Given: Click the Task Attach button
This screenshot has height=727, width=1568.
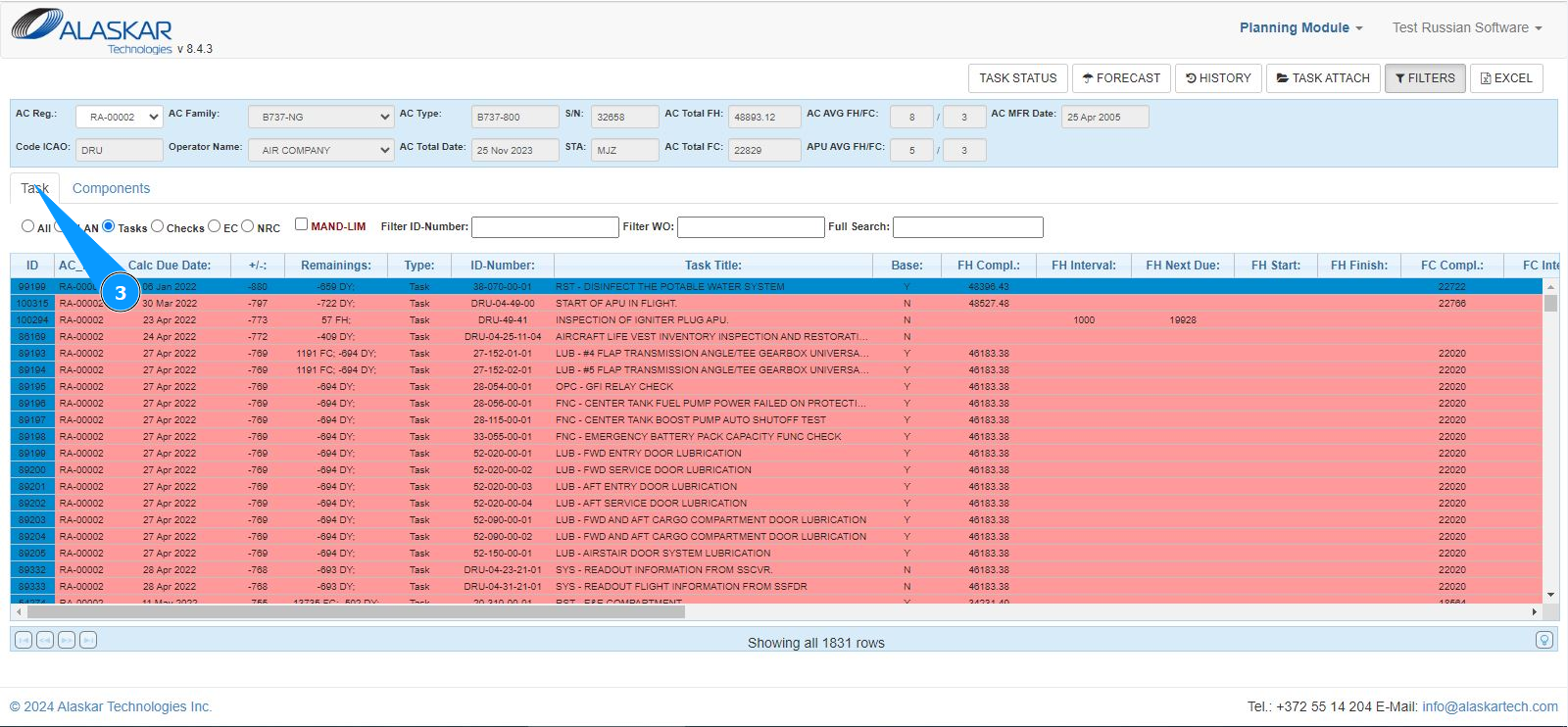Looking at the screenshot, I should 1323,78.
